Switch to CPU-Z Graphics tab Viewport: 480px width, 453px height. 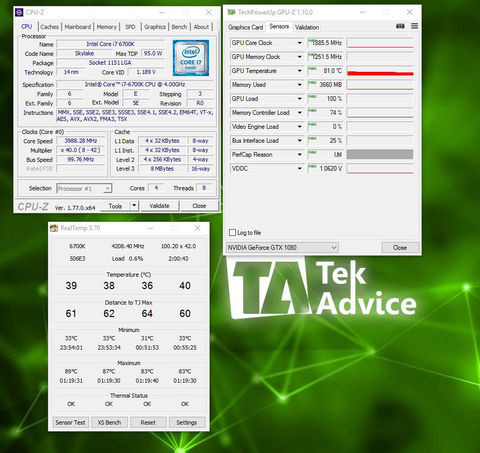click(155, 27)
